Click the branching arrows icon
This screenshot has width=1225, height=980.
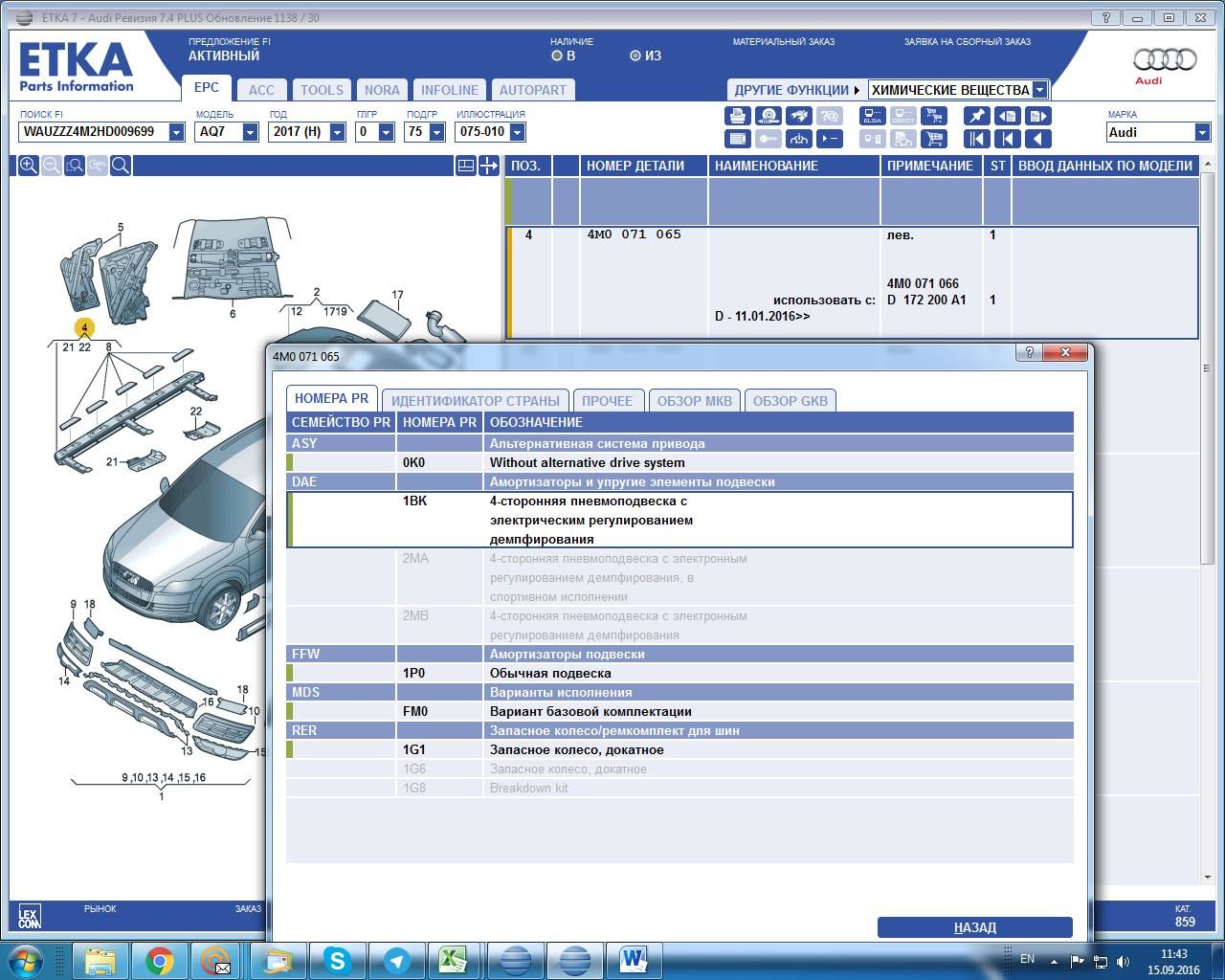point(798,139)
